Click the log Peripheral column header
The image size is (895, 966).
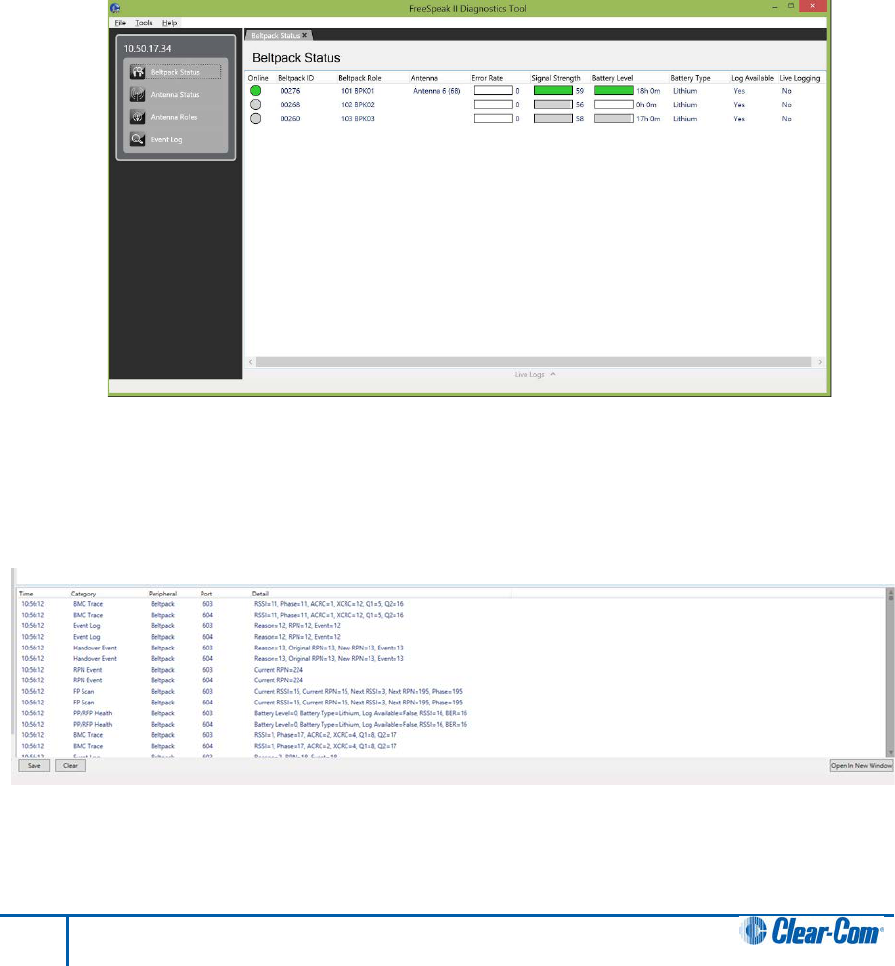(x=163, y=594)
